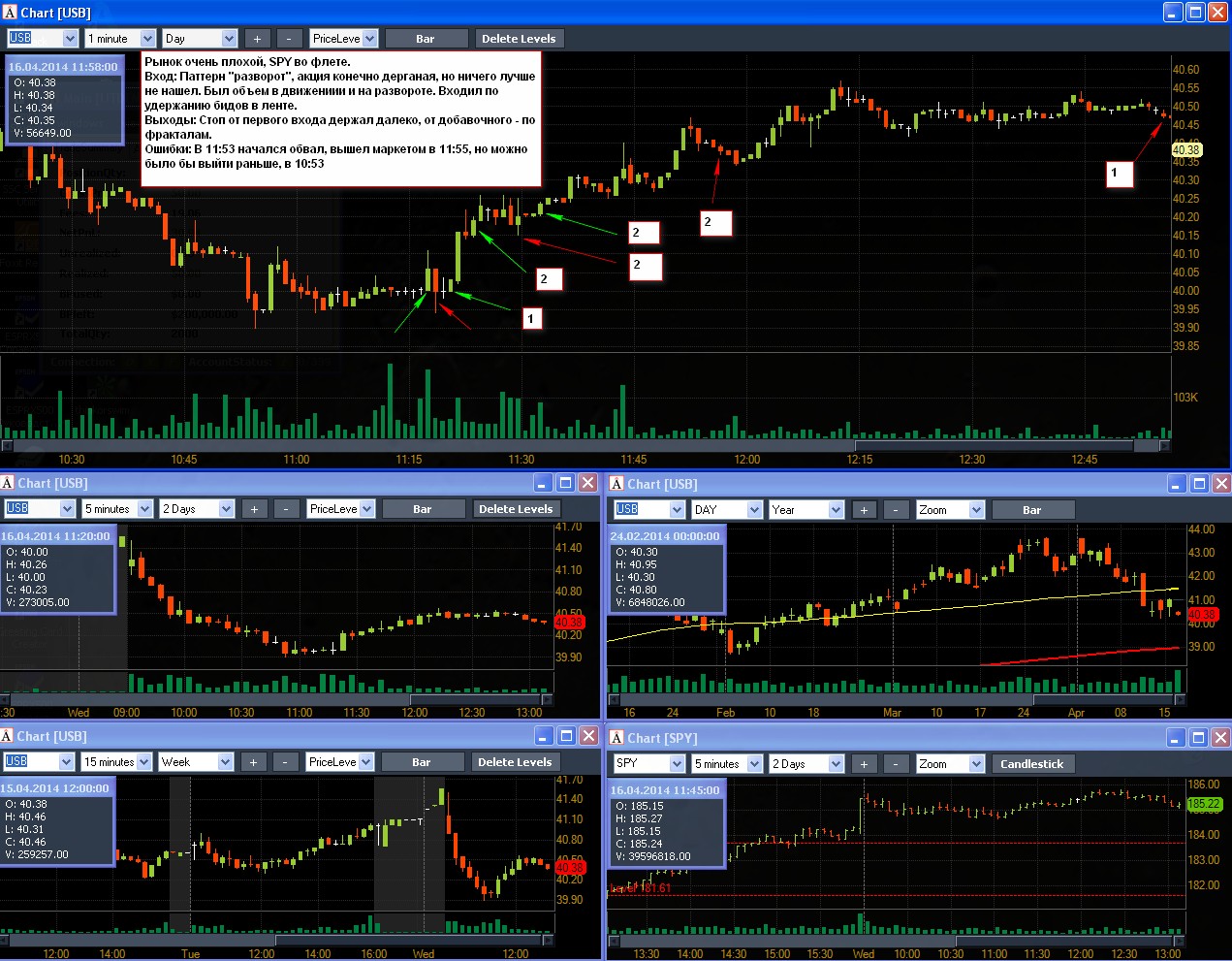Click the A app icon in SPY chart title
Screen dimensions: 1232x961
616,738
